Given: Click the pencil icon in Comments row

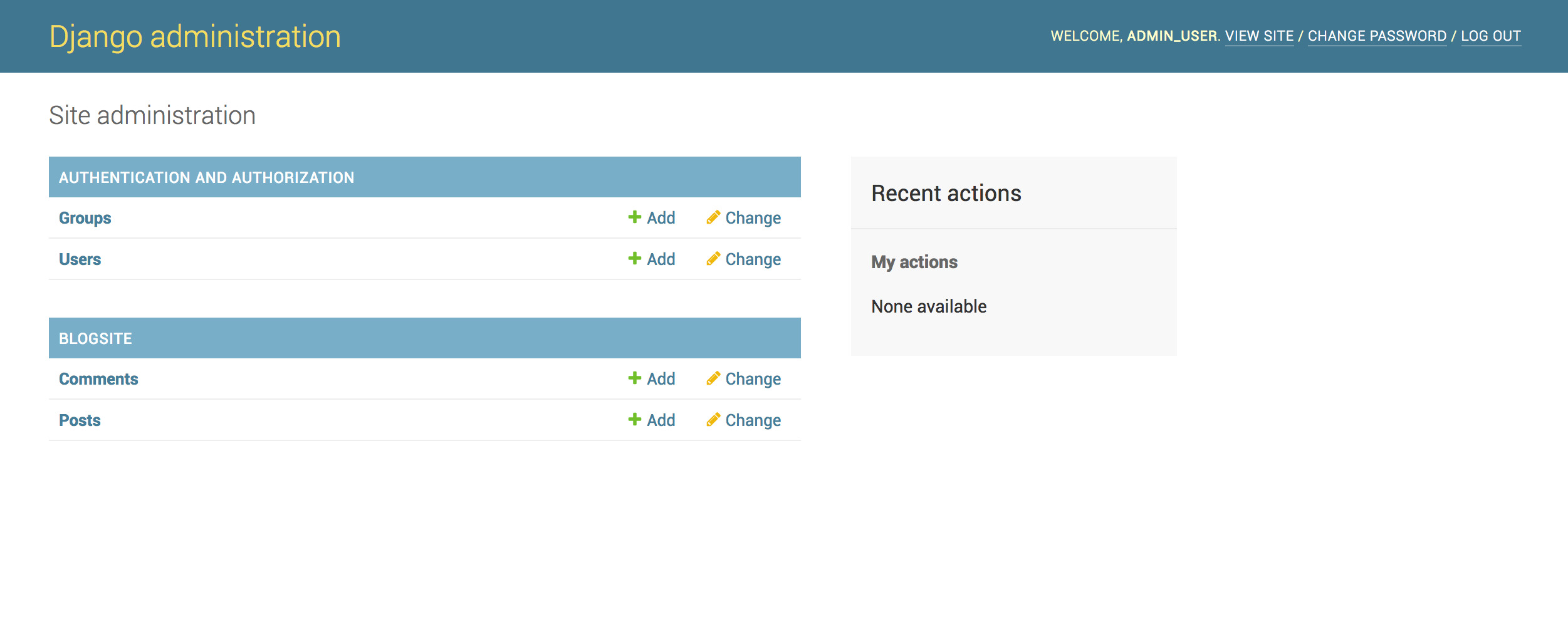Looking at the screenshot, I should pos(713,378).
